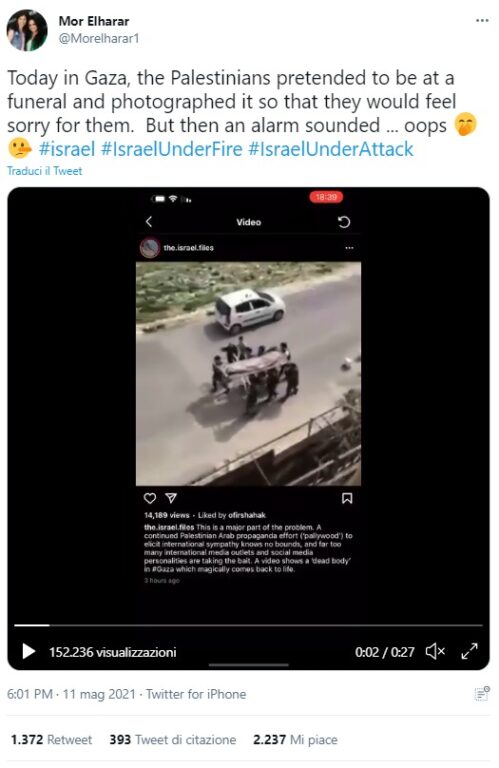This screenshot has width=499, height=768.
Task: Tap the back arrow in embedded video
Action: pyautogui.click(x=149, y=222)
